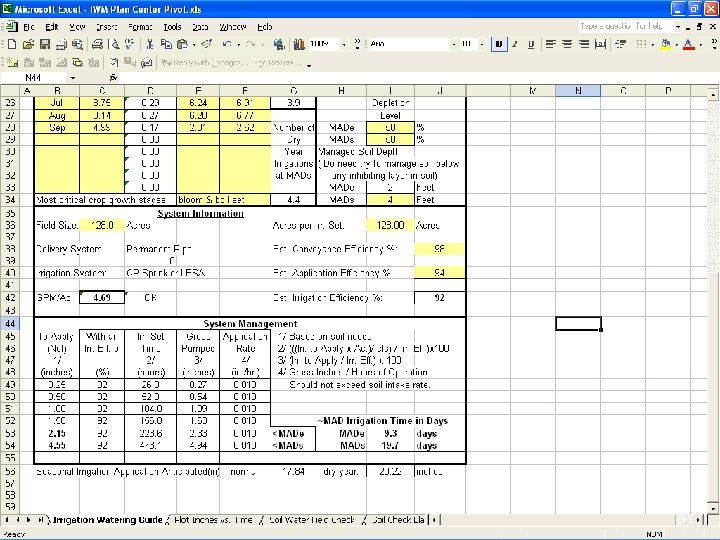Open the Insert menu
Screen dimensions: 720x540
click(107, 27)
